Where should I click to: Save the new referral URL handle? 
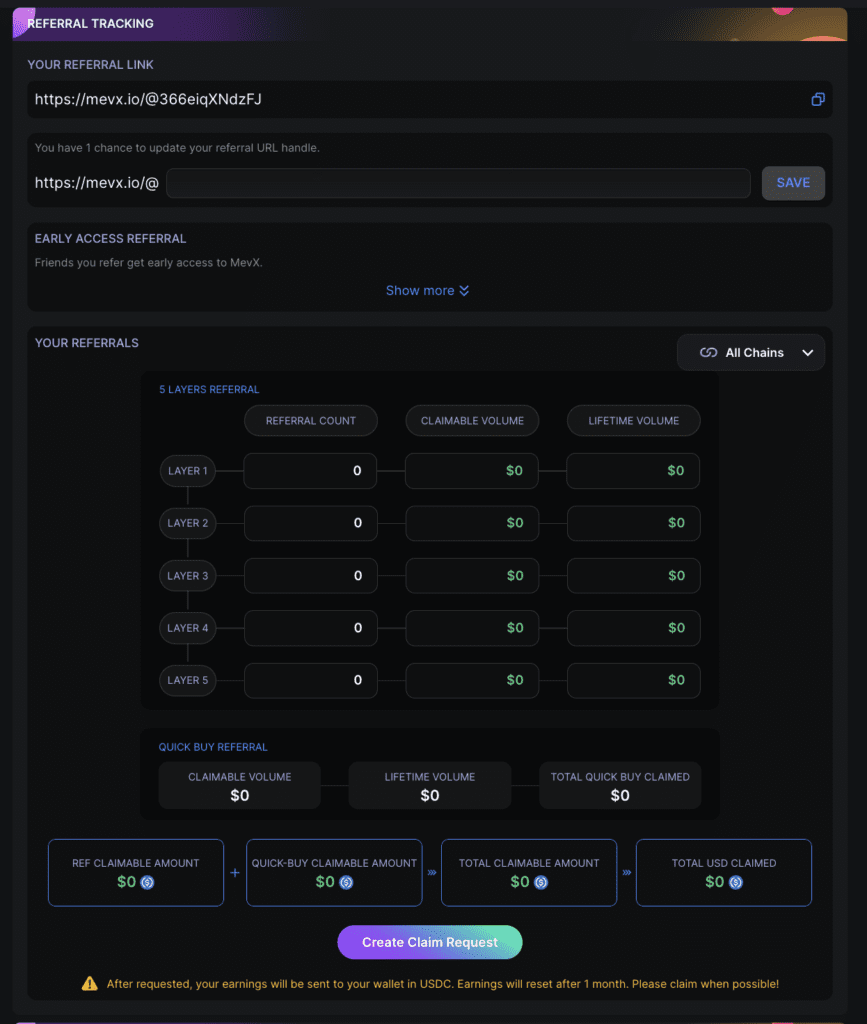tap(793, 183)
